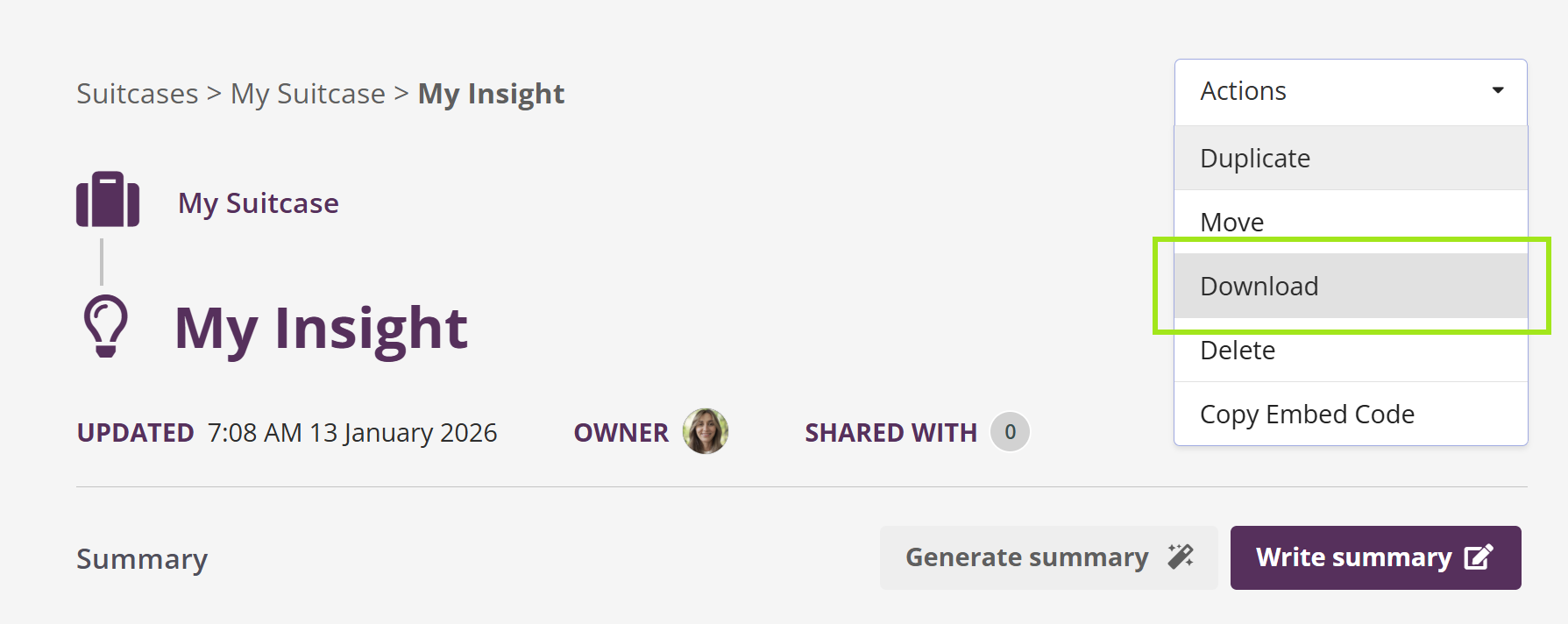The height and width of the screenshot is (624, 1568).
Task: Choose Move in the Actions menu
Action: point(1232,223)
